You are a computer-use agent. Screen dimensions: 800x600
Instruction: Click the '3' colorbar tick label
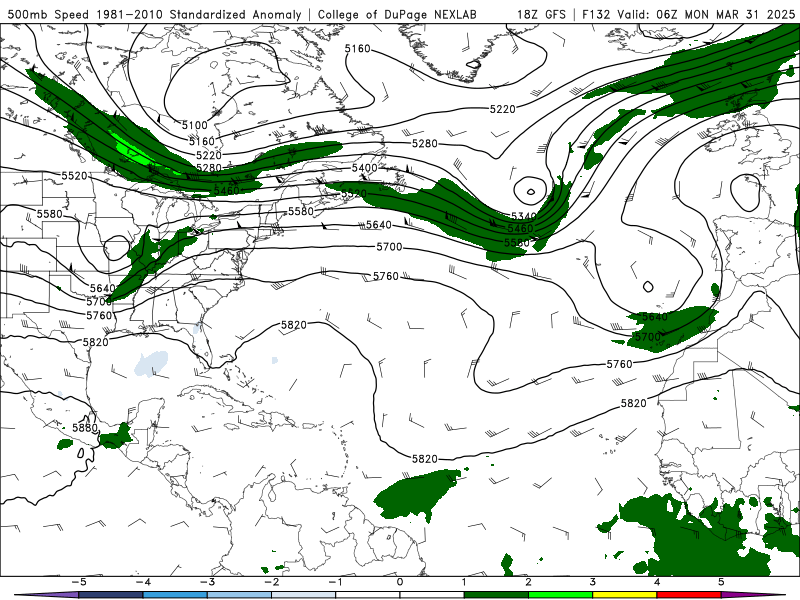pyautogui.click(x=592, y=582)
